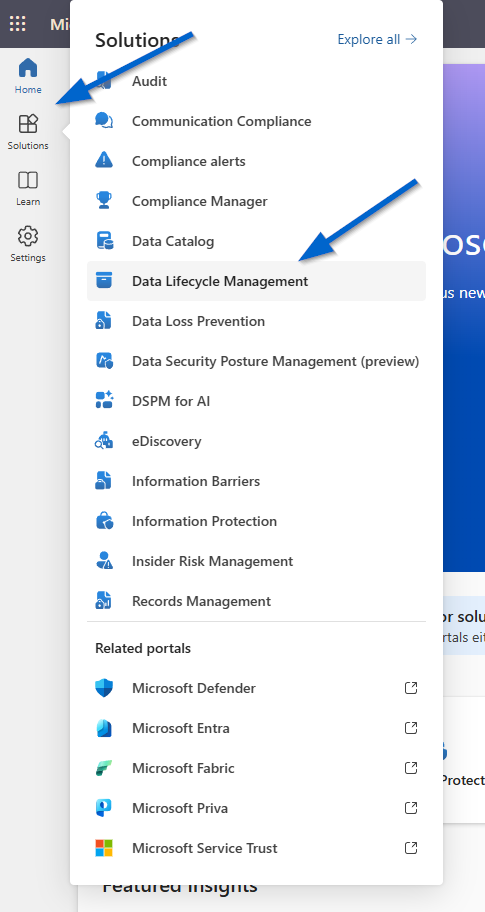The width and height of the screenshot is (485, 912).
Task: Open Microsoft Defender related portal
Action: coord(256,688)
